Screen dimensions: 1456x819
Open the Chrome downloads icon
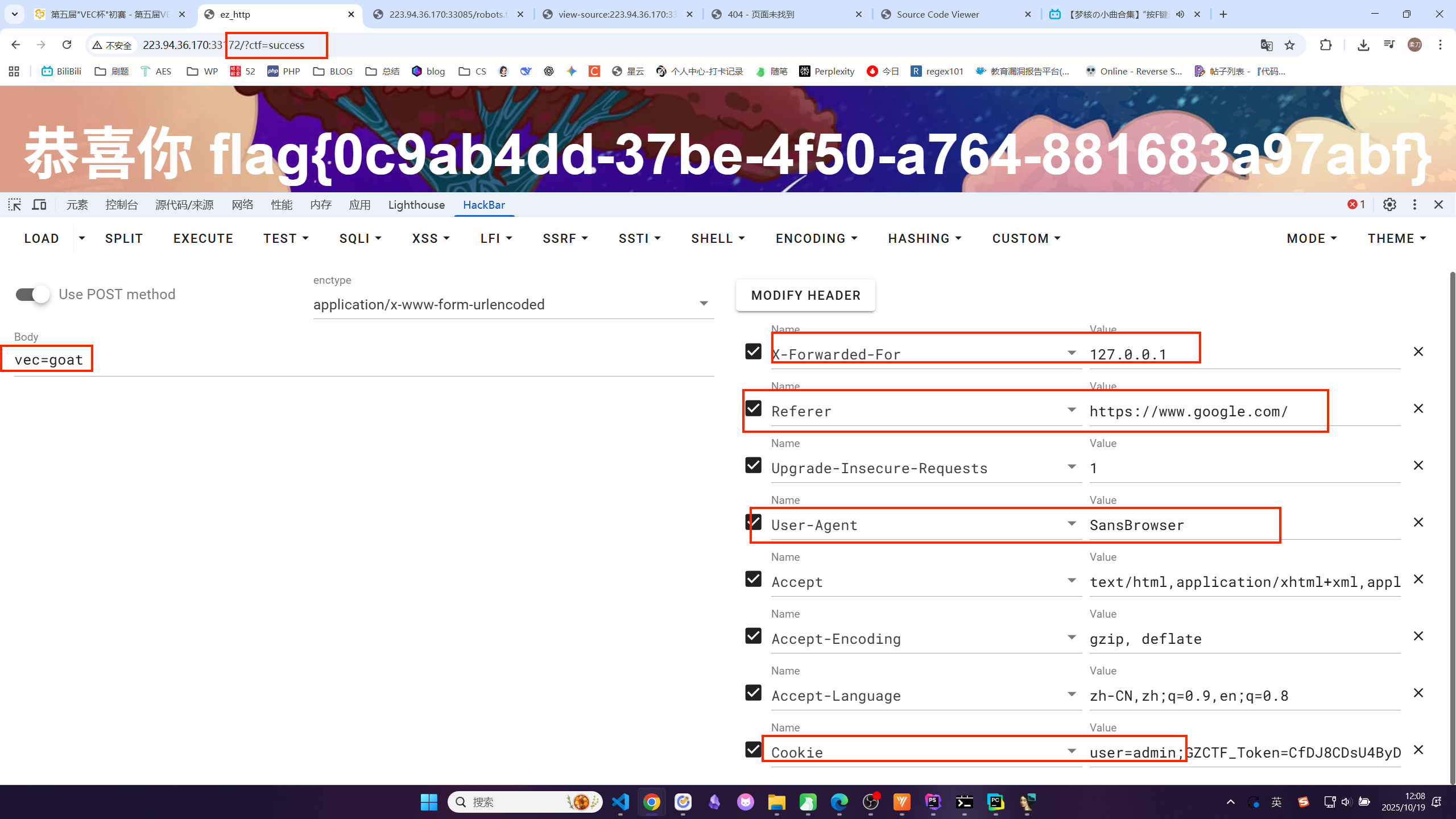(1363, 45)
